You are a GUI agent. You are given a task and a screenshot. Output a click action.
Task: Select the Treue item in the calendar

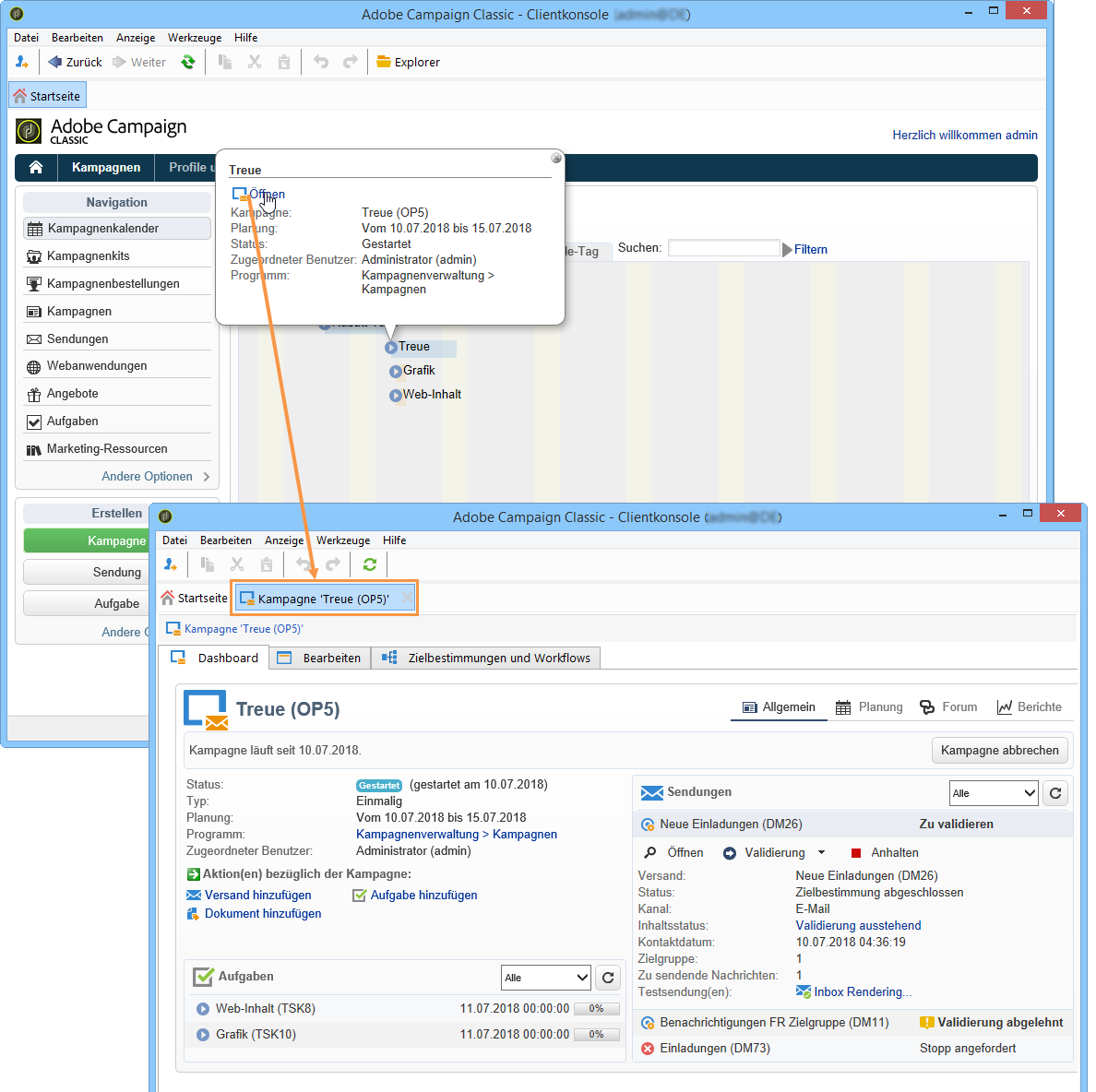414,347
